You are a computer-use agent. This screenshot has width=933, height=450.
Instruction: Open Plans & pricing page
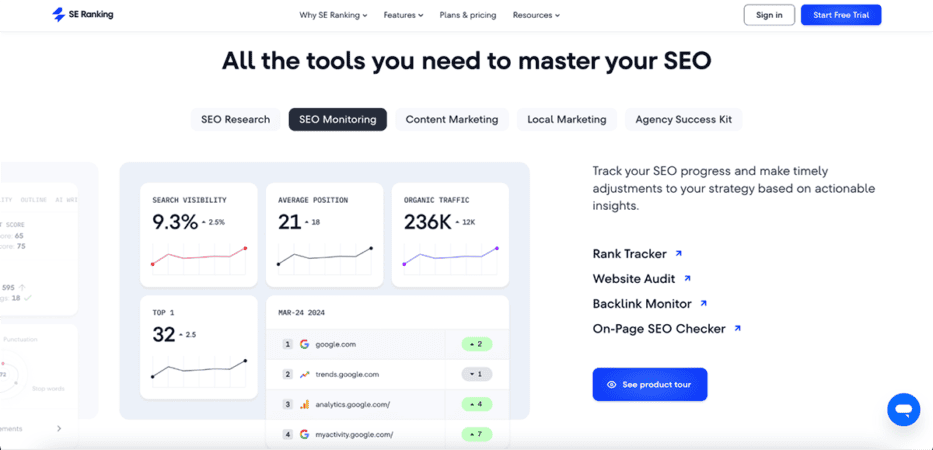coord(468,15)
